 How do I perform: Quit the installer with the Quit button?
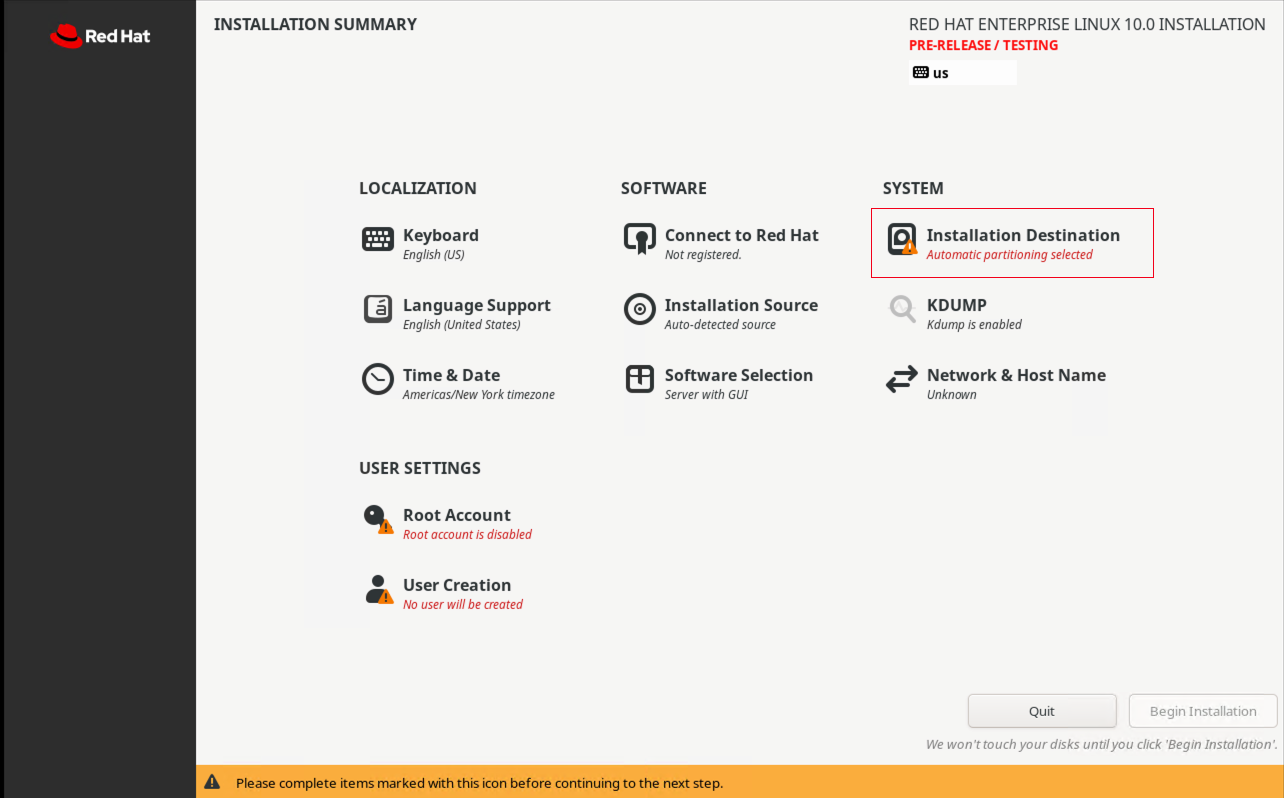pos(1042,711)
